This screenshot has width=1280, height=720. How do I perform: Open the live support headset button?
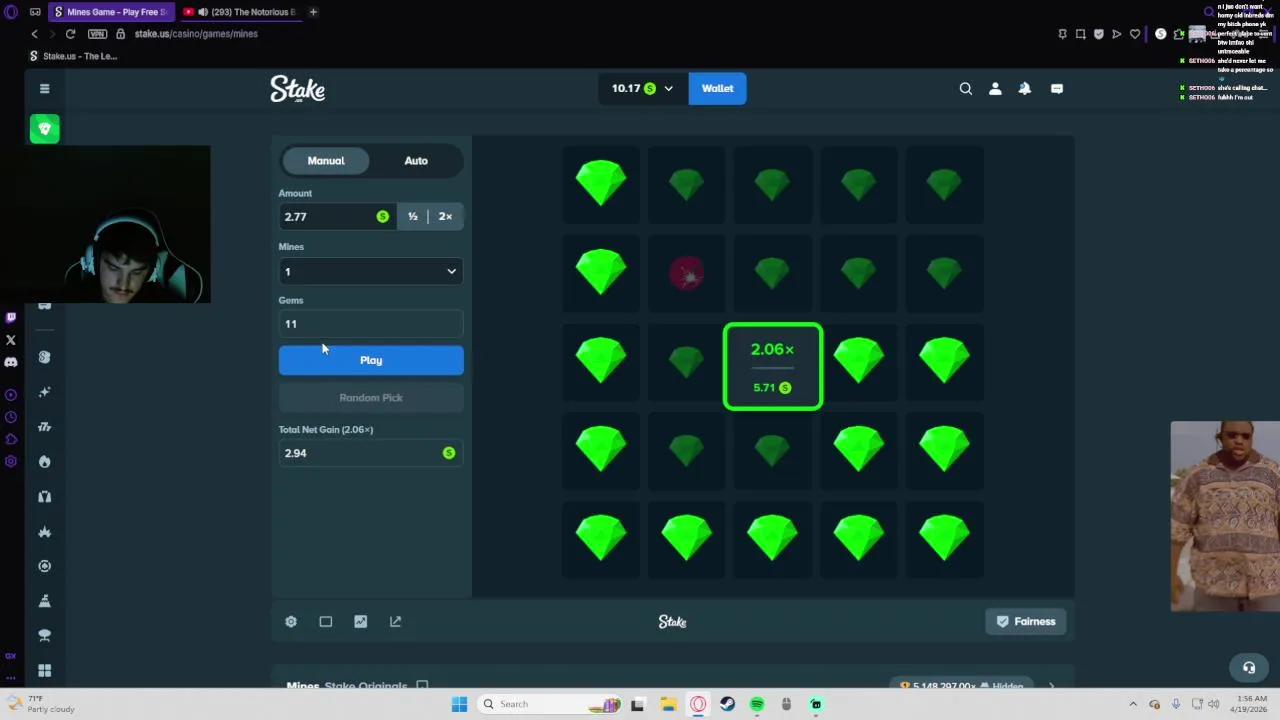1249,667
